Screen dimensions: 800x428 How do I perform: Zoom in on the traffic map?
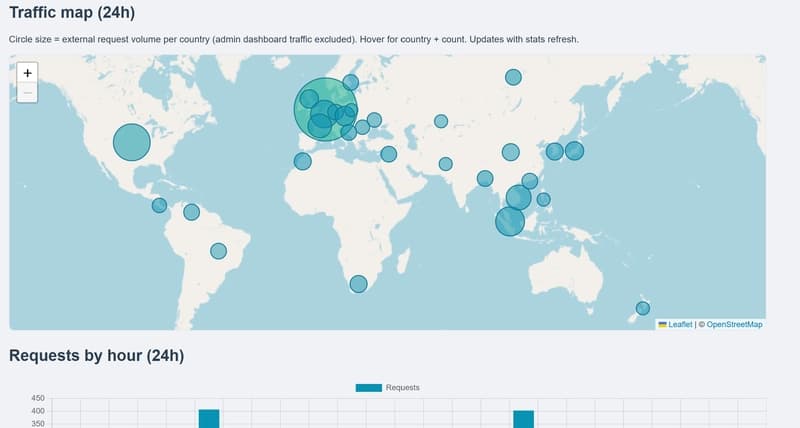[x=28, y=73]
